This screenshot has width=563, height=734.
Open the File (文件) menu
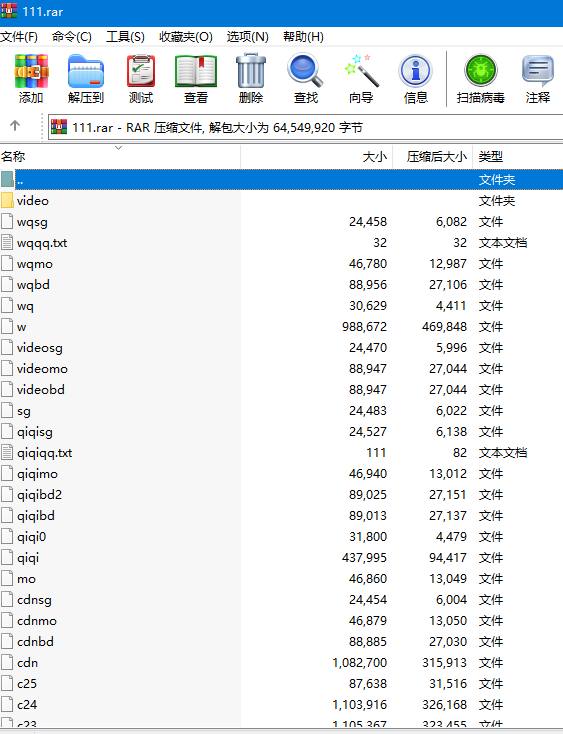19,37
